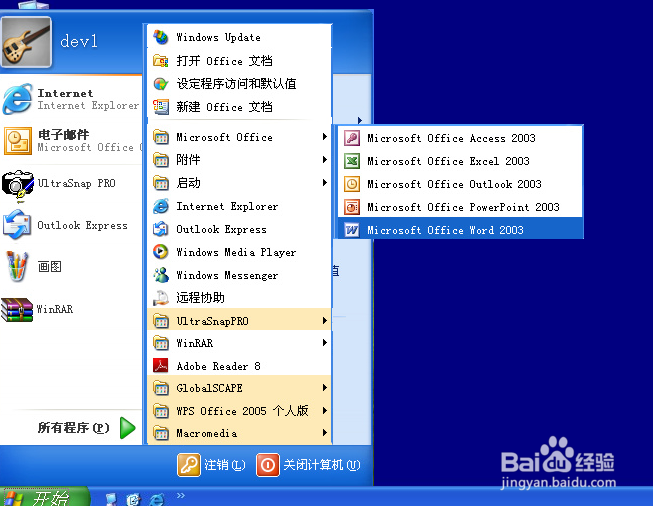Click the WinRAR books icon
Viewport: 653px width, 506px height.
17,309
